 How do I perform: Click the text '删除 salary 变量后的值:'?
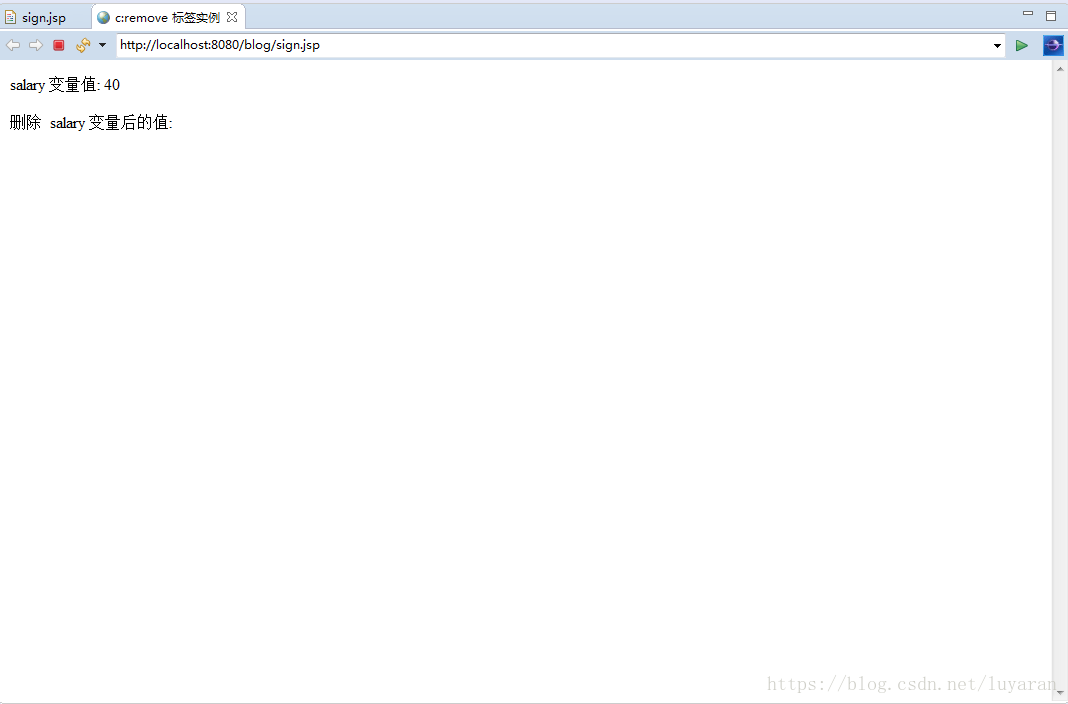tap(91, 123)
